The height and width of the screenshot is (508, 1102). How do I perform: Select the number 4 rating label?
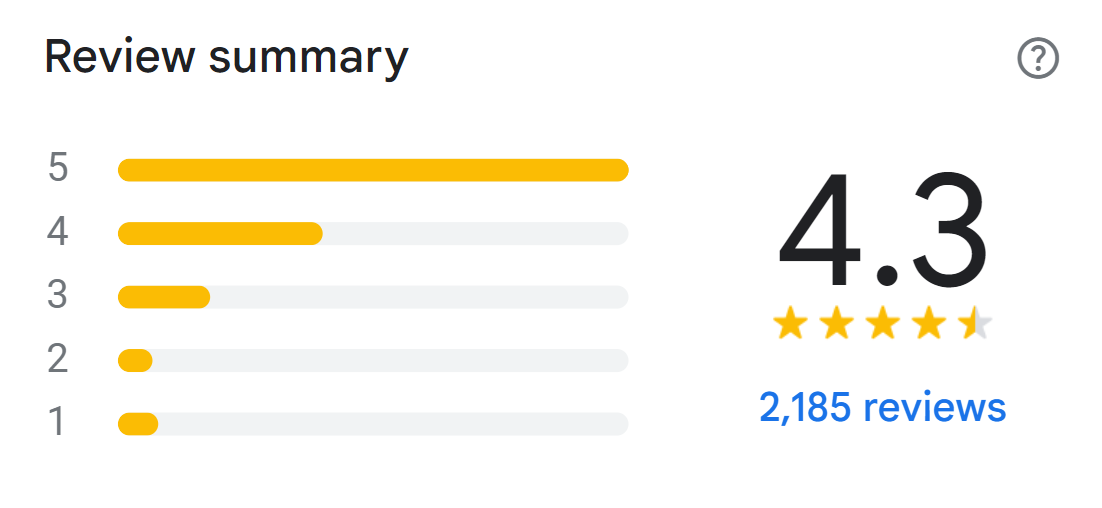(58, 232)
